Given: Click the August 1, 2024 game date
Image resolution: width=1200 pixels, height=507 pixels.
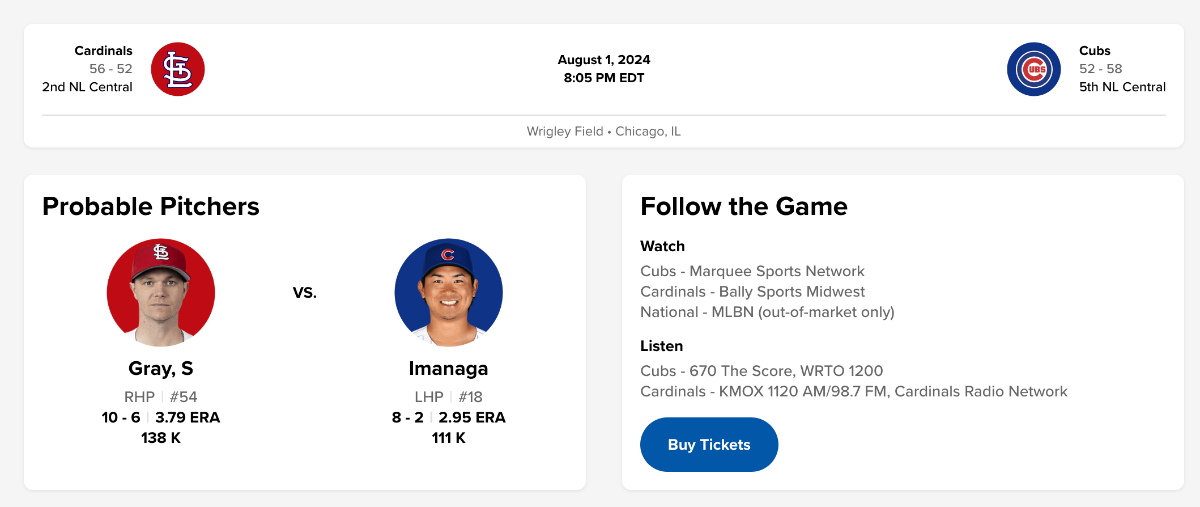Looking at the screenshot, I should click(x=603, y=60).
